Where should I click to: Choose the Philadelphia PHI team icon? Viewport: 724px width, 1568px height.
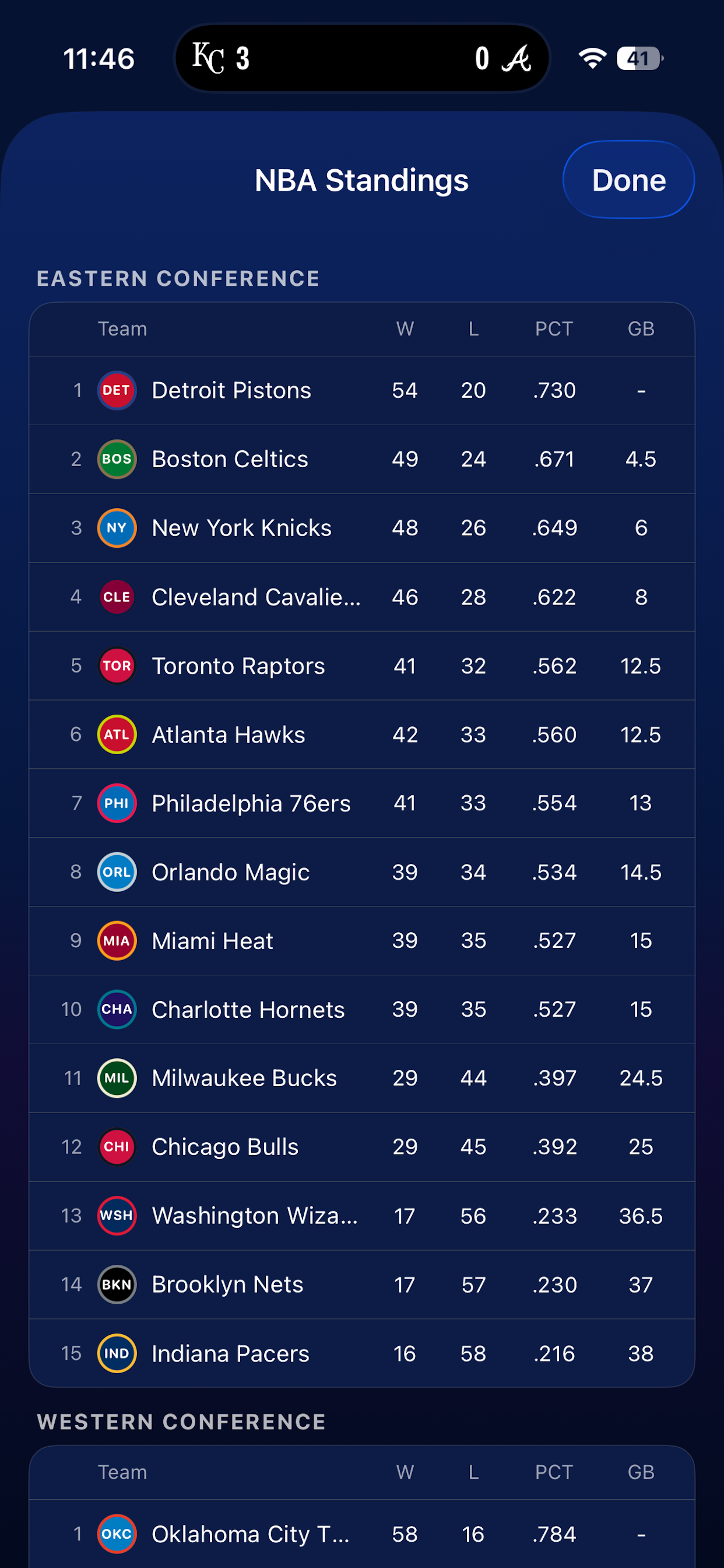pos(116,803)
